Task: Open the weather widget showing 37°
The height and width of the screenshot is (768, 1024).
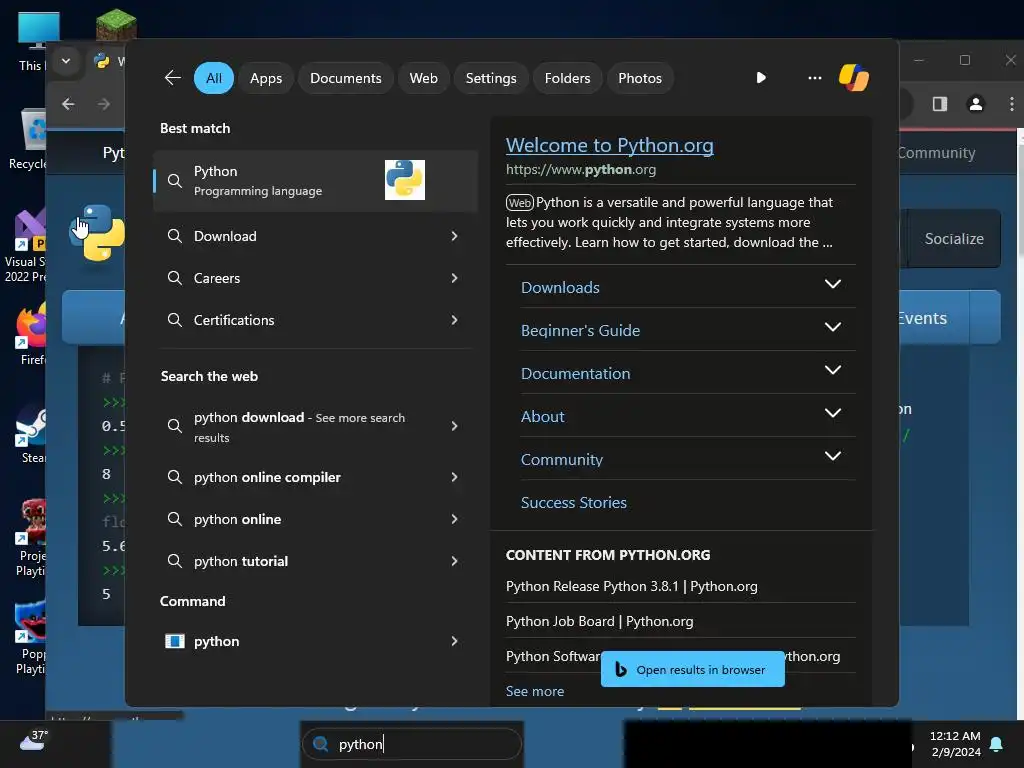Action: 33,741
